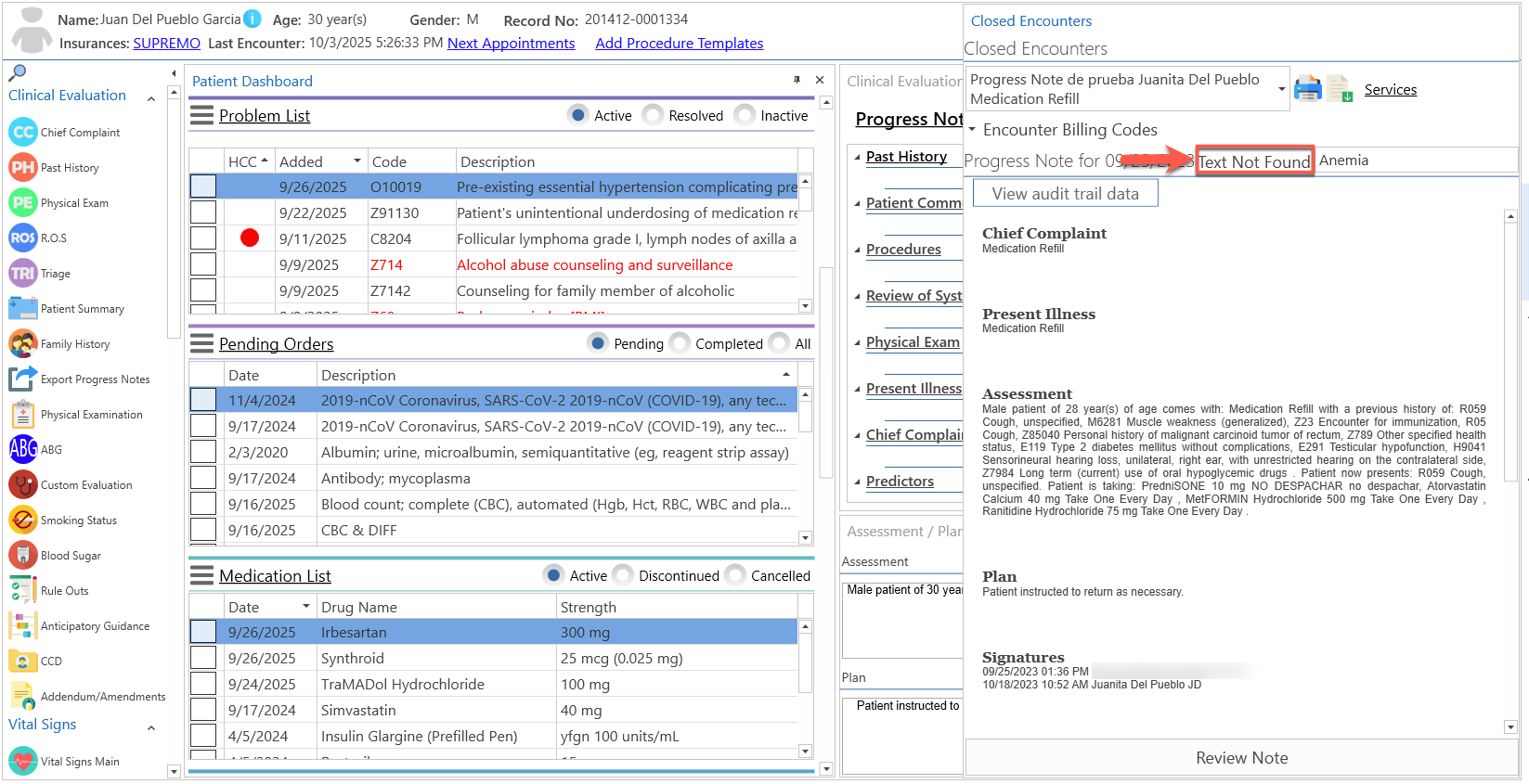Open the Services link

coord(1390,89)
